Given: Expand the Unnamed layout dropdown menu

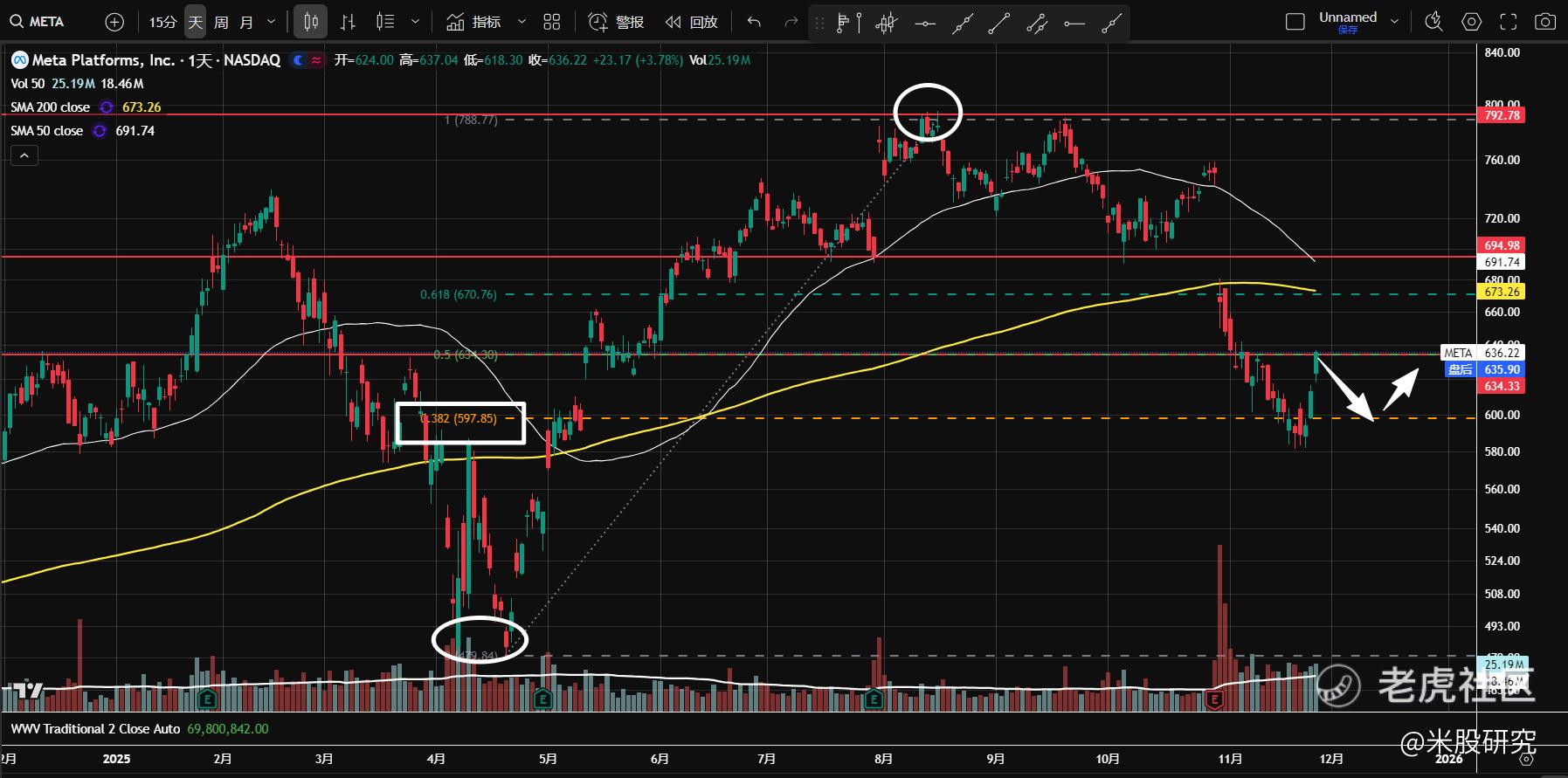Looking at the screenshot, I should click(1394, 22).
